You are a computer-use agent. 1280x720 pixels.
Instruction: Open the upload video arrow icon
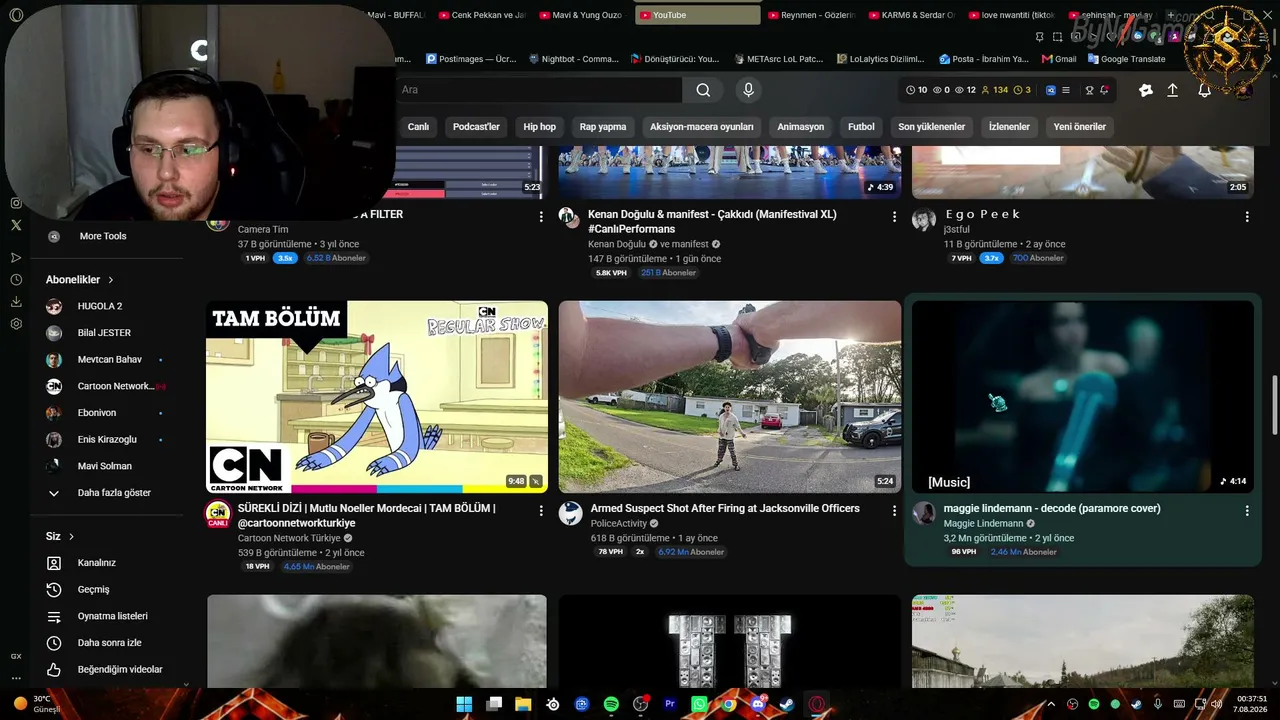coord(1173,90)
